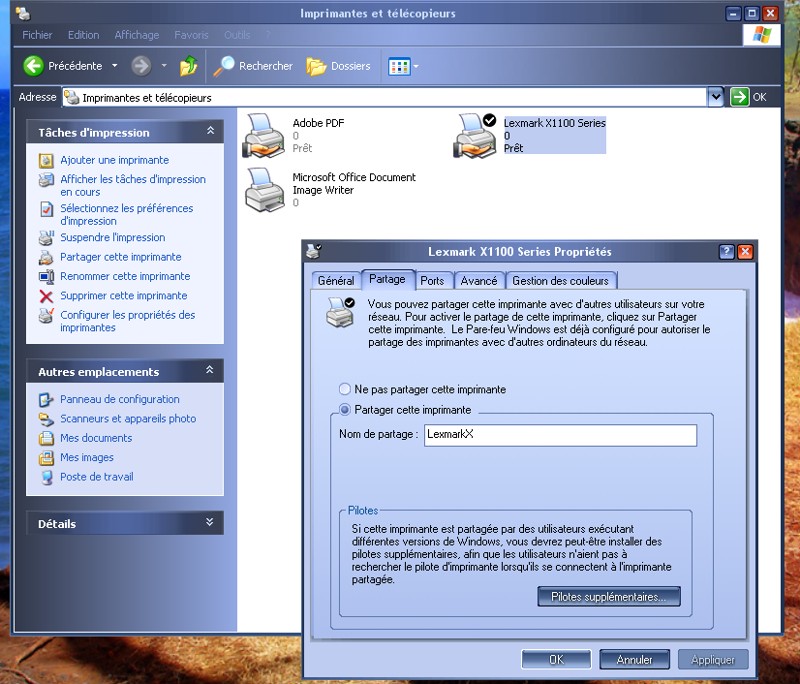Image resolution: width=800 pixels, height=684 pixels.
Task: Open the address bar dropdown arrow
Action: point(715,97)
